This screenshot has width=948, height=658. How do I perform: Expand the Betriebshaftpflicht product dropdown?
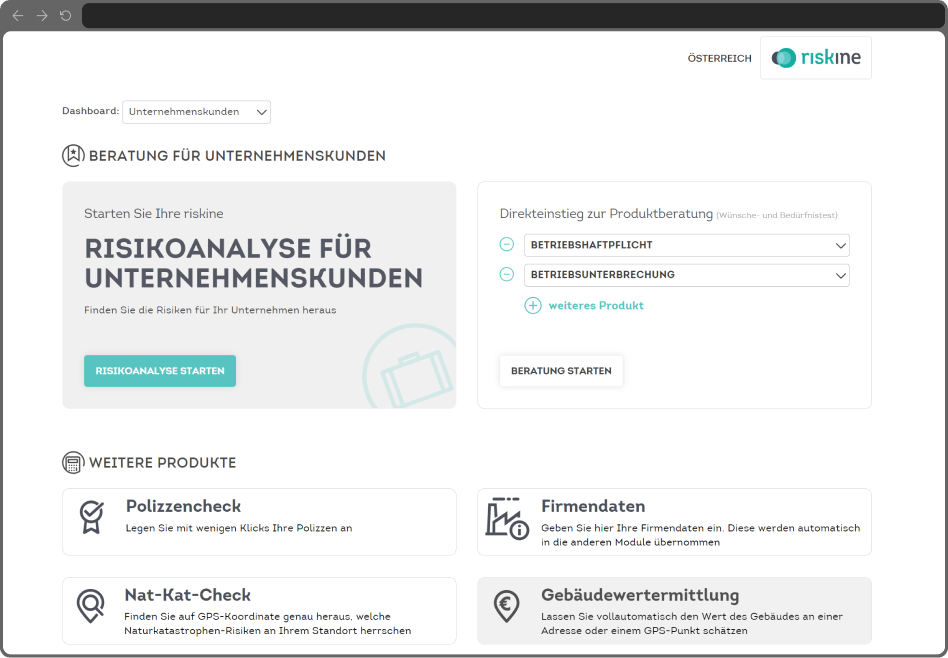point(687,245)
